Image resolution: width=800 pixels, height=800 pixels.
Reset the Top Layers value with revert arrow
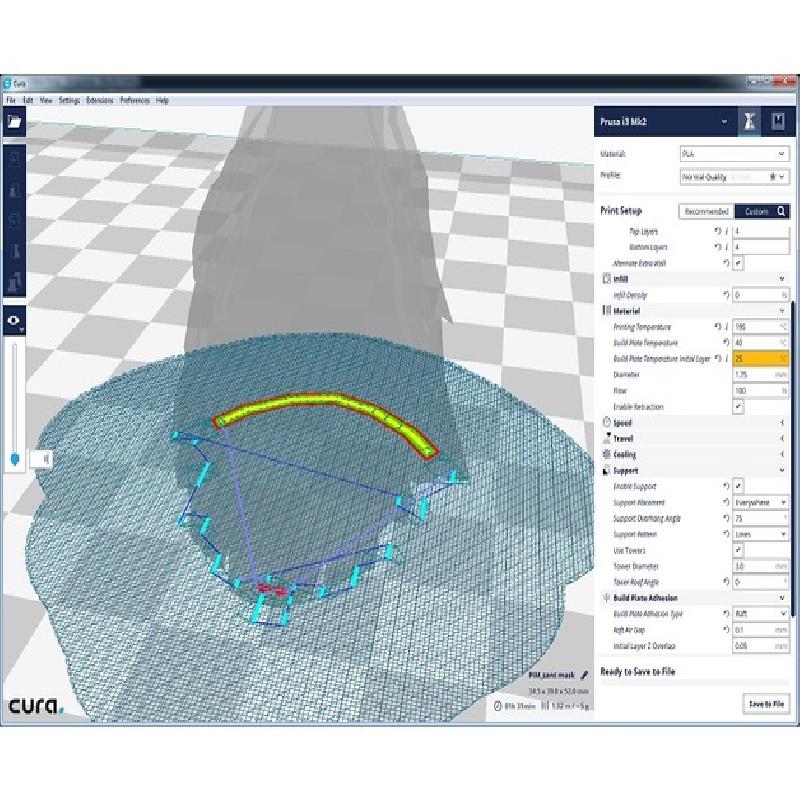coord(717,231)
